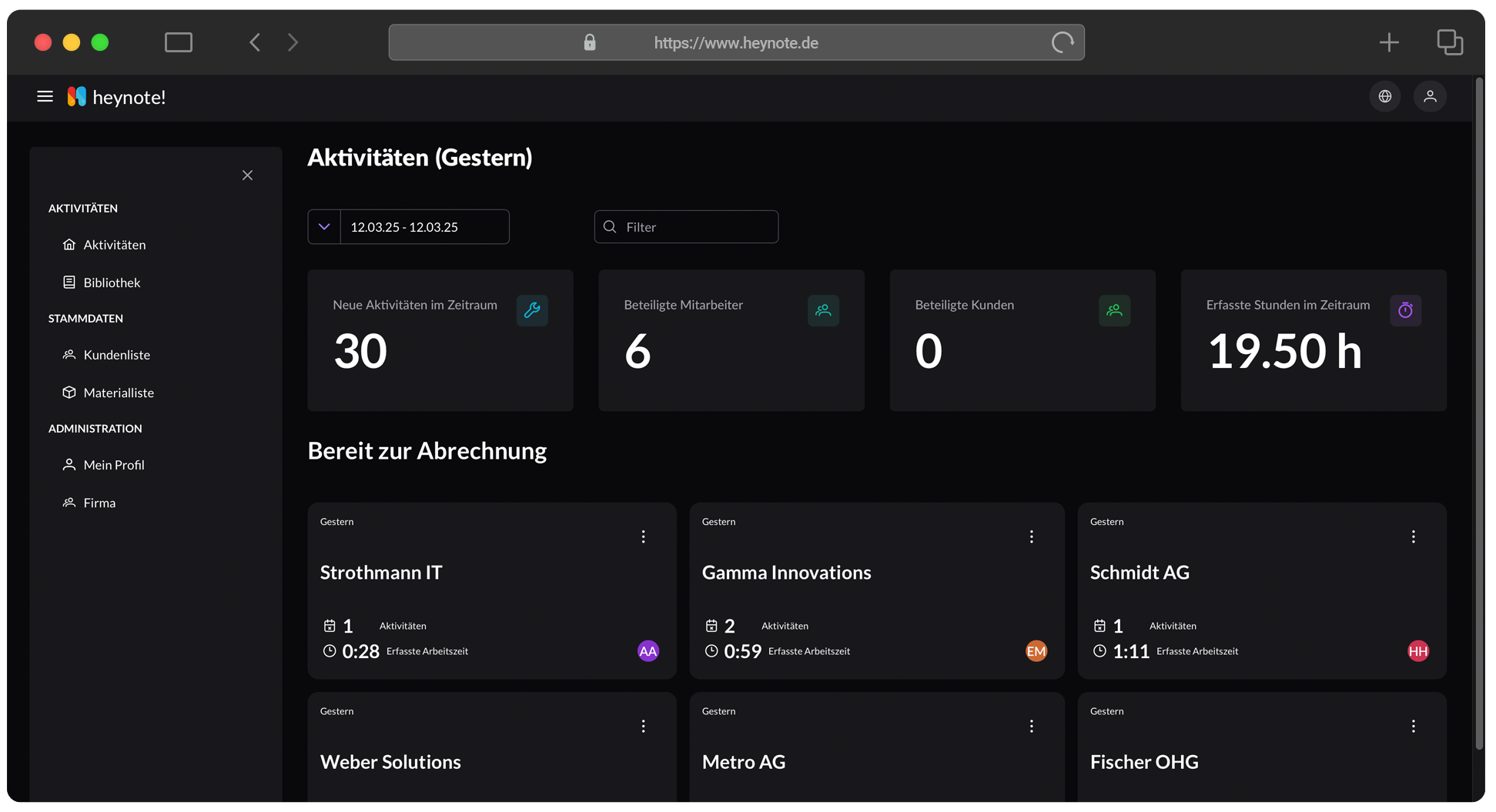Open Firma in sidebar
1496x812 pixels.
(89, 503)
